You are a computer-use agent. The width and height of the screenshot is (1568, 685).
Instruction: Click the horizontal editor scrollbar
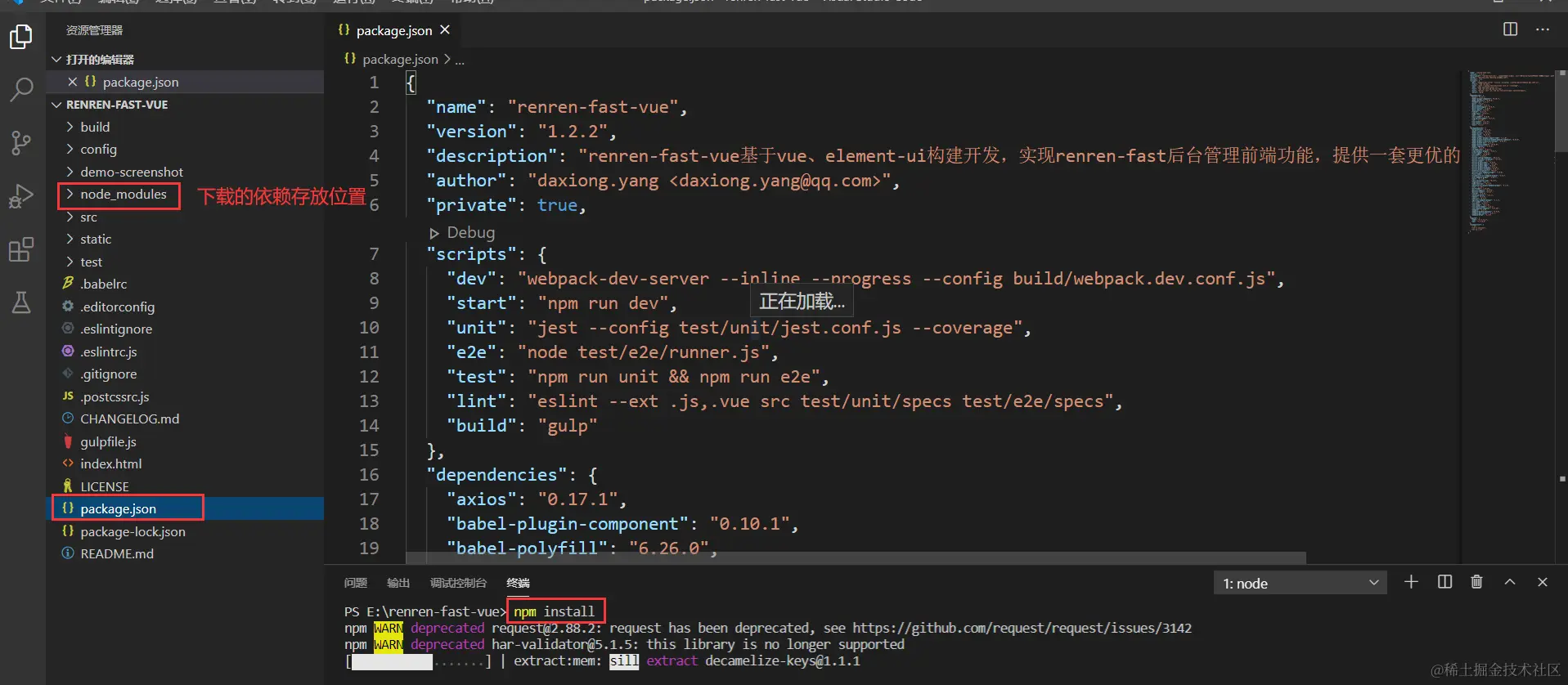(856, 557)
